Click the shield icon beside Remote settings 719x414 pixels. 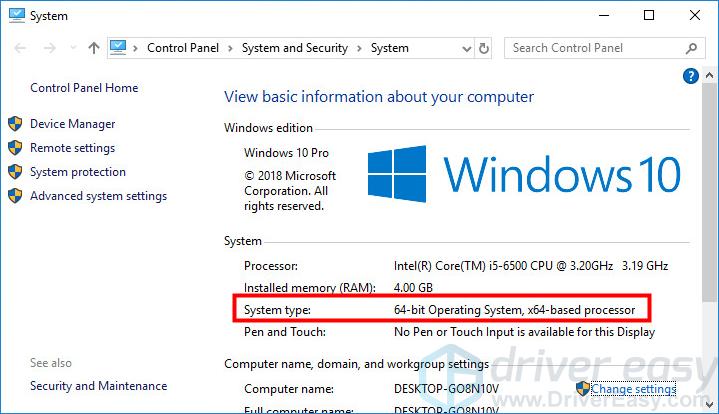click(15, 148)
